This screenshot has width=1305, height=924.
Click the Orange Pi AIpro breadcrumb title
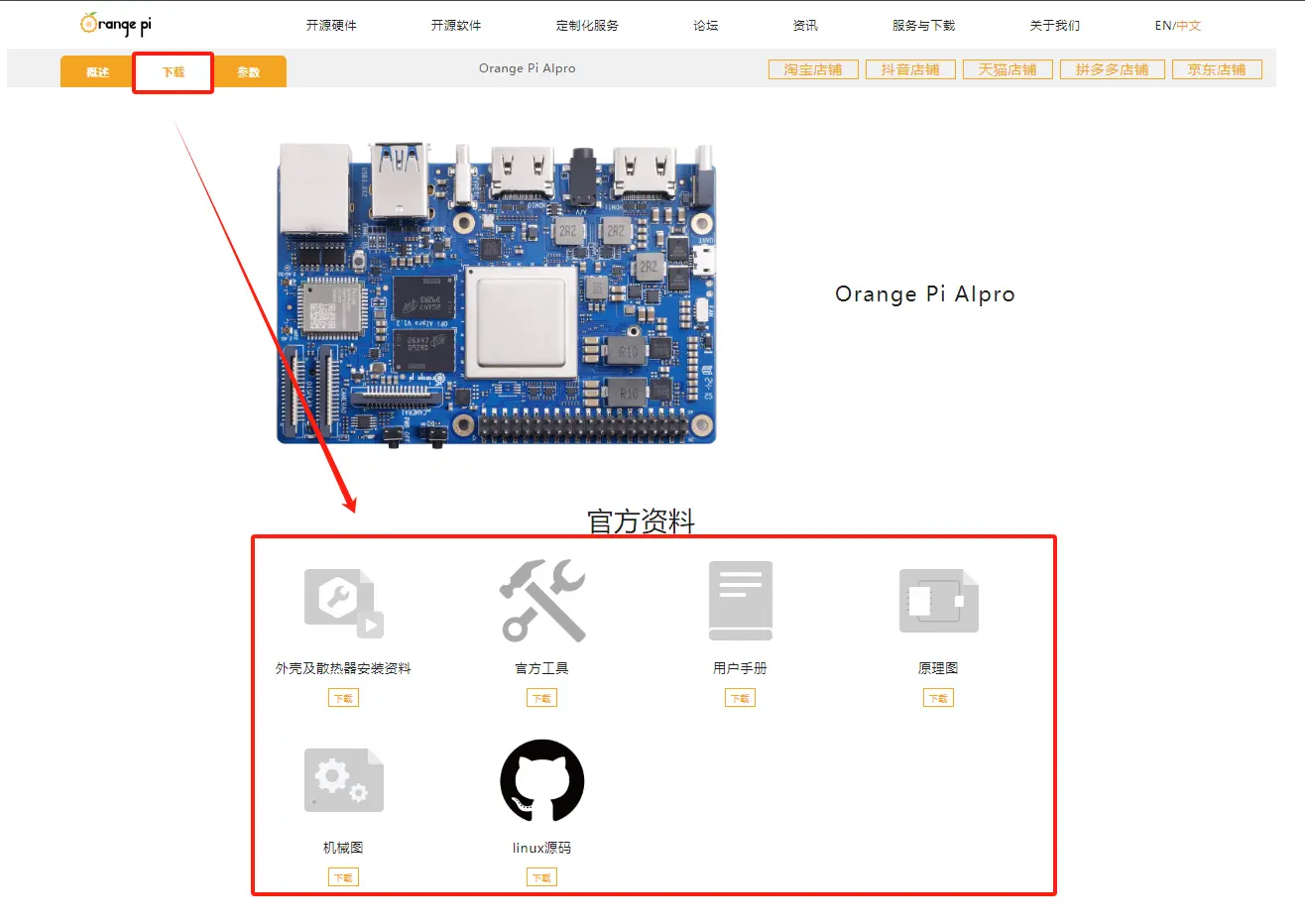pos(527,68)
